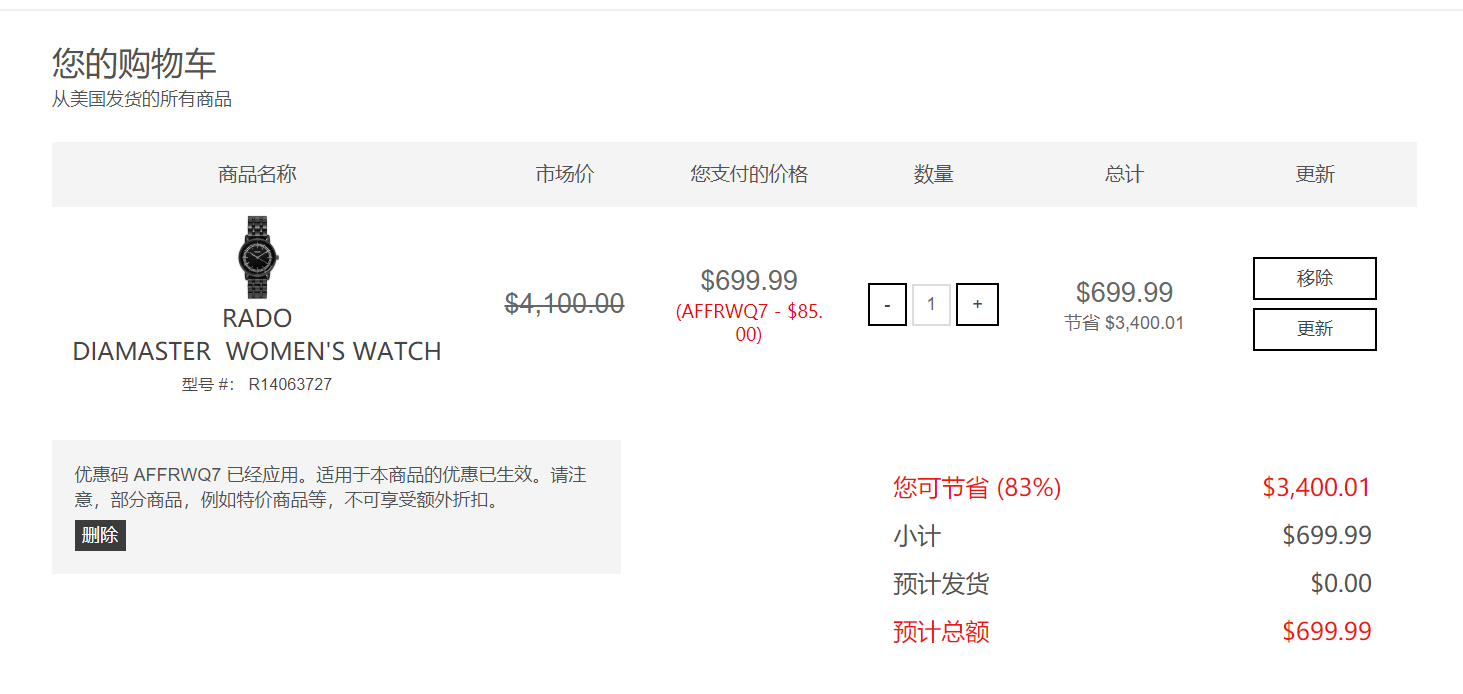Click the 您支付的价格 column header

click(x=749, y=174)
